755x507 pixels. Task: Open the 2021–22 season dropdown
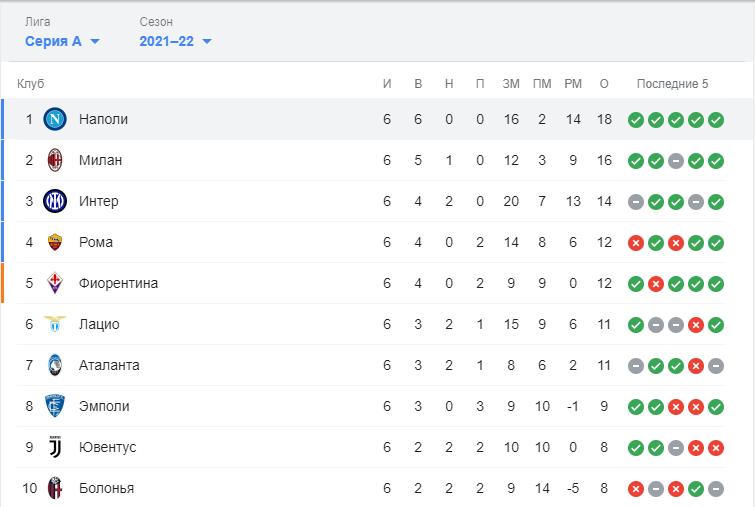coord(175,41)
